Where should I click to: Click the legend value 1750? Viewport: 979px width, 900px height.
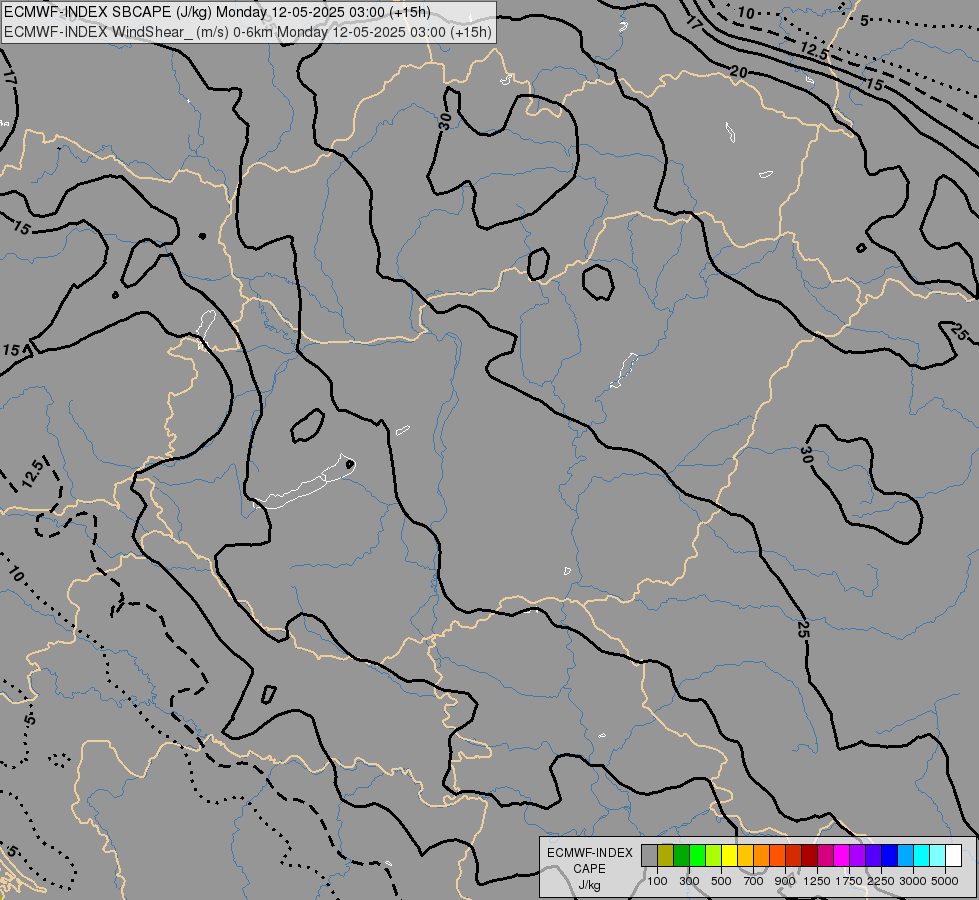[x=849, y=881]
